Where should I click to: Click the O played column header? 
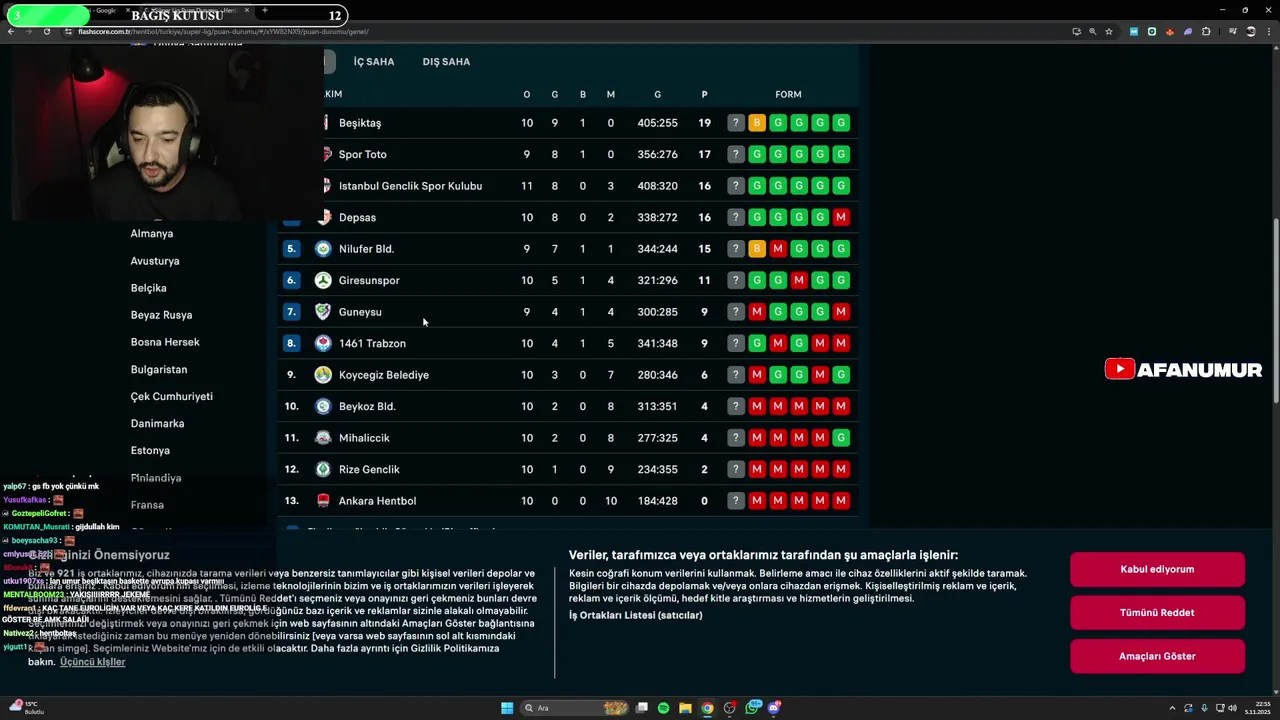coord(527,95)
